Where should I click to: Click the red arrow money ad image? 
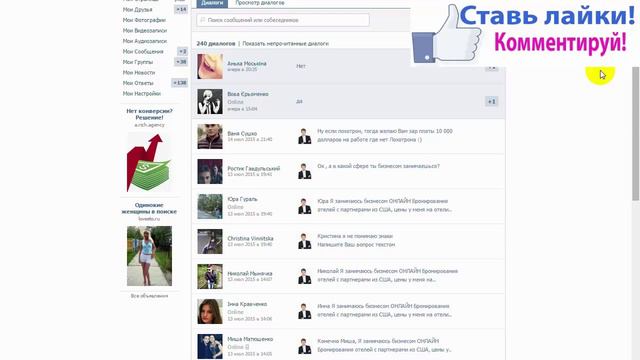tap(149, 162)
